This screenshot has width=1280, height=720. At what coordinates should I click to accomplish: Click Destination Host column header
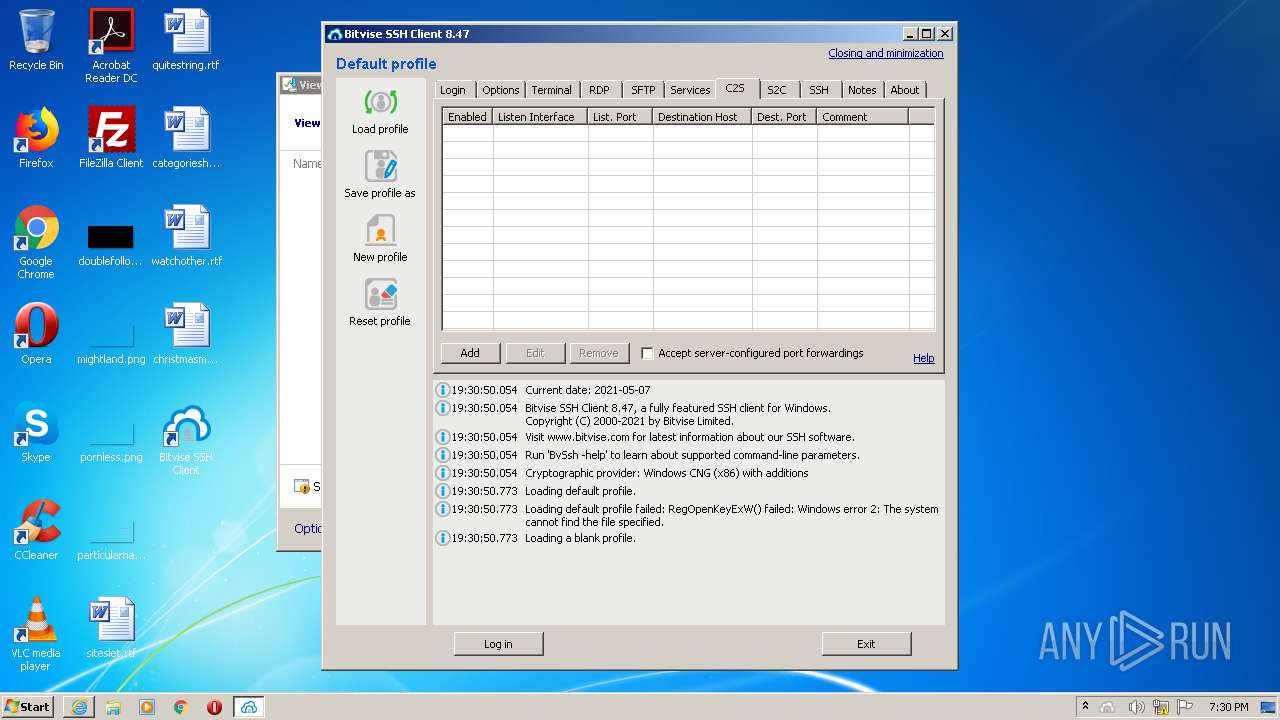[702, 117]
